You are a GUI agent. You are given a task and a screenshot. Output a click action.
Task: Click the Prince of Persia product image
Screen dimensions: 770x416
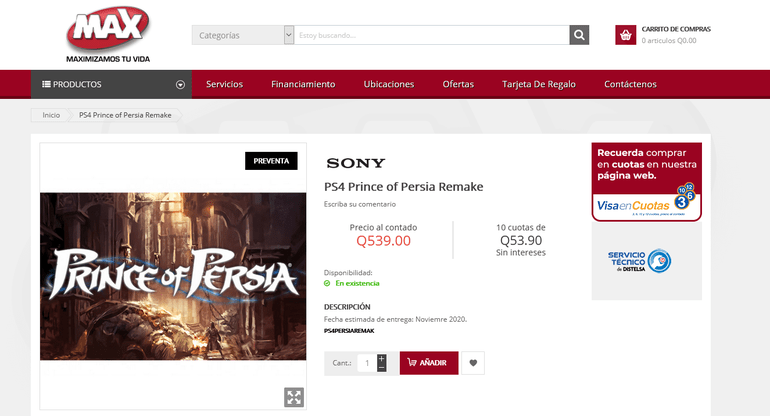[x=173, y=275]
